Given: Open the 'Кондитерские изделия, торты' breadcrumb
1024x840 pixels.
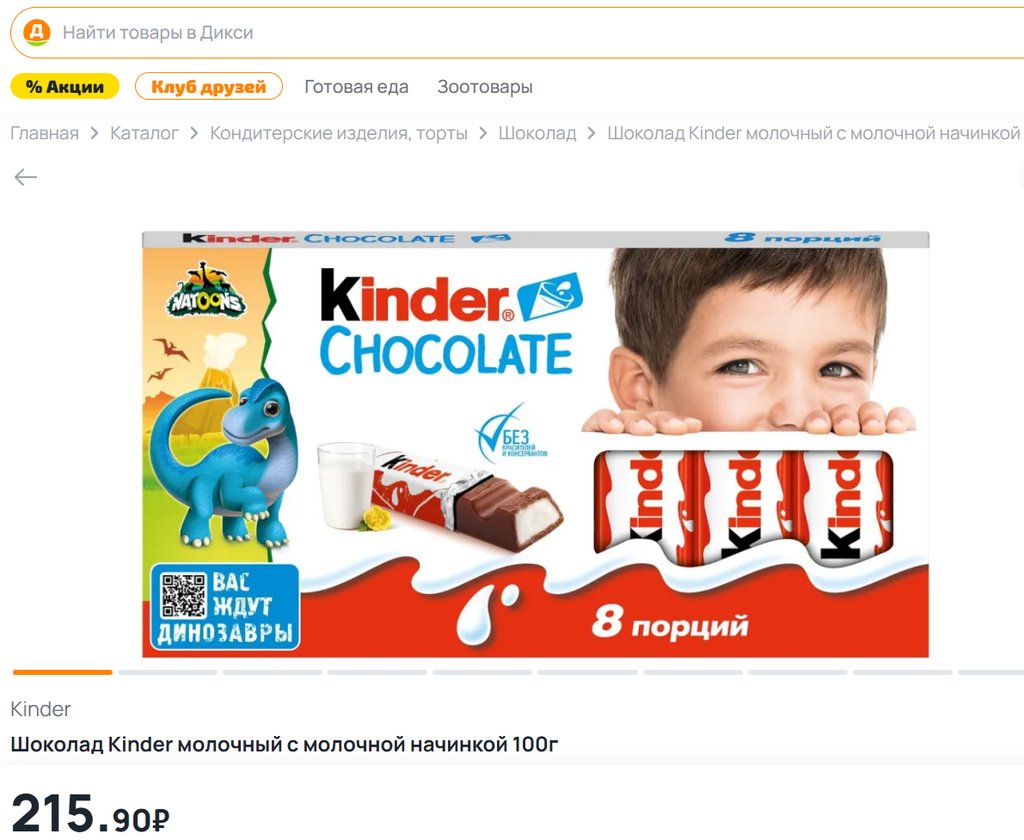Looking at the screenshot, I should pos(339,133).
